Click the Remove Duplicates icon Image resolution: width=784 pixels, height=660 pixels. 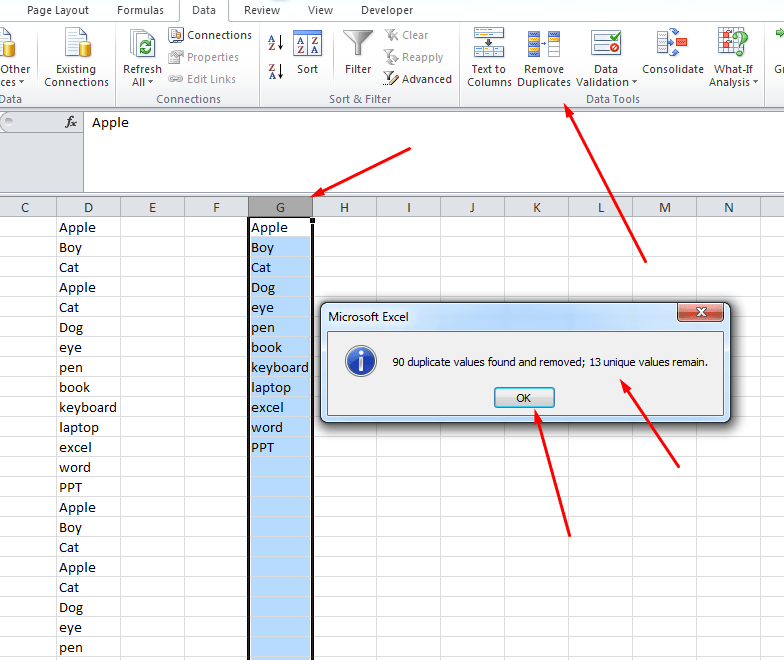(544, 44)
